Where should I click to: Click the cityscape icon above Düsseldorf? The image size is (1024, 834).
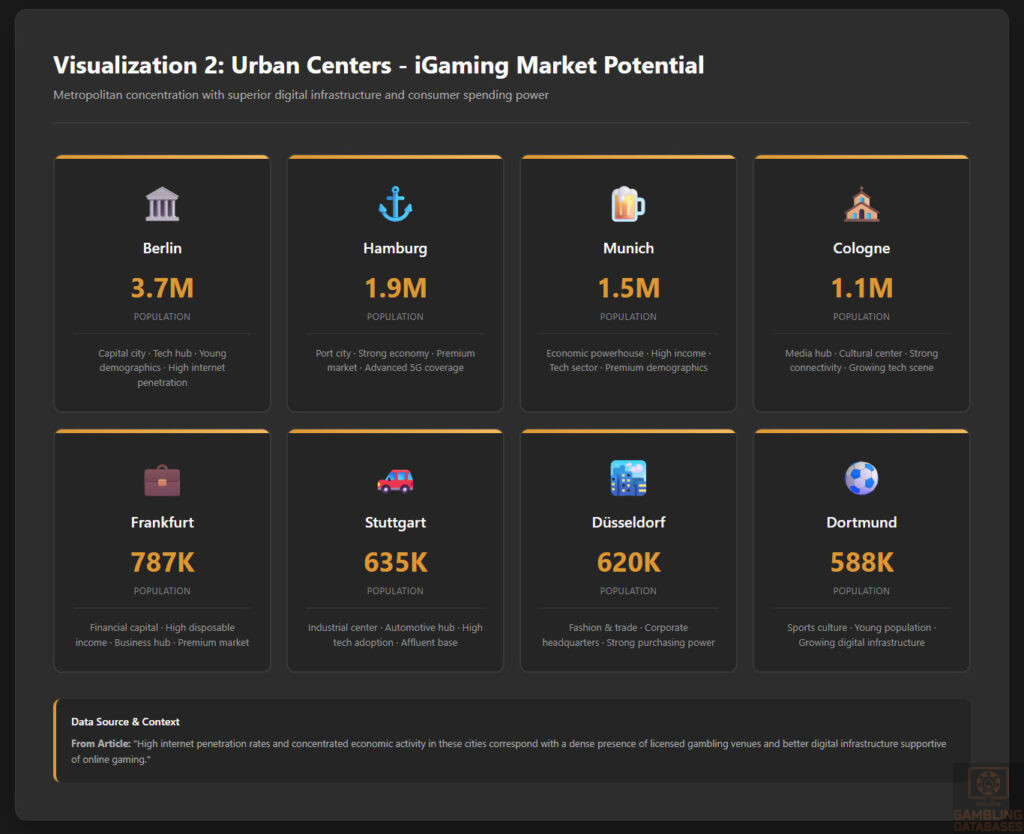click(628, 478)
